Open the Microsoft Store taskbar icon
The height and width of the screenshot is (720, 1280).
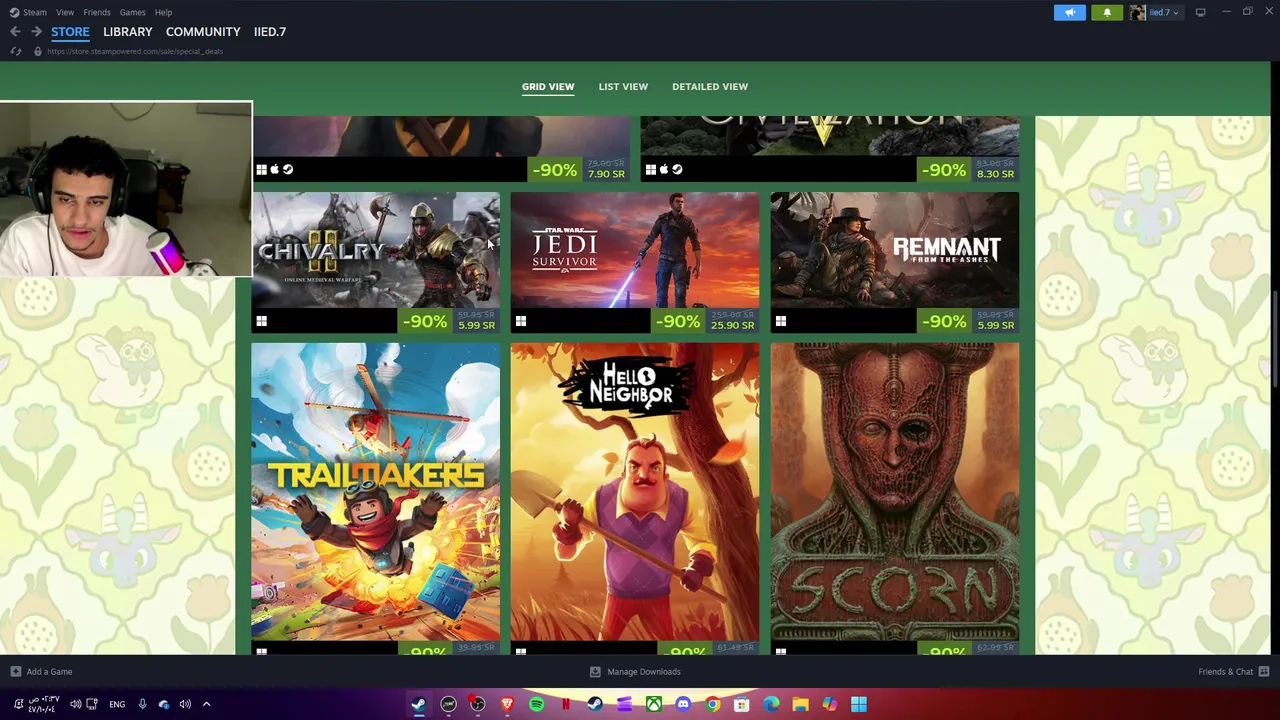[742, 704]
